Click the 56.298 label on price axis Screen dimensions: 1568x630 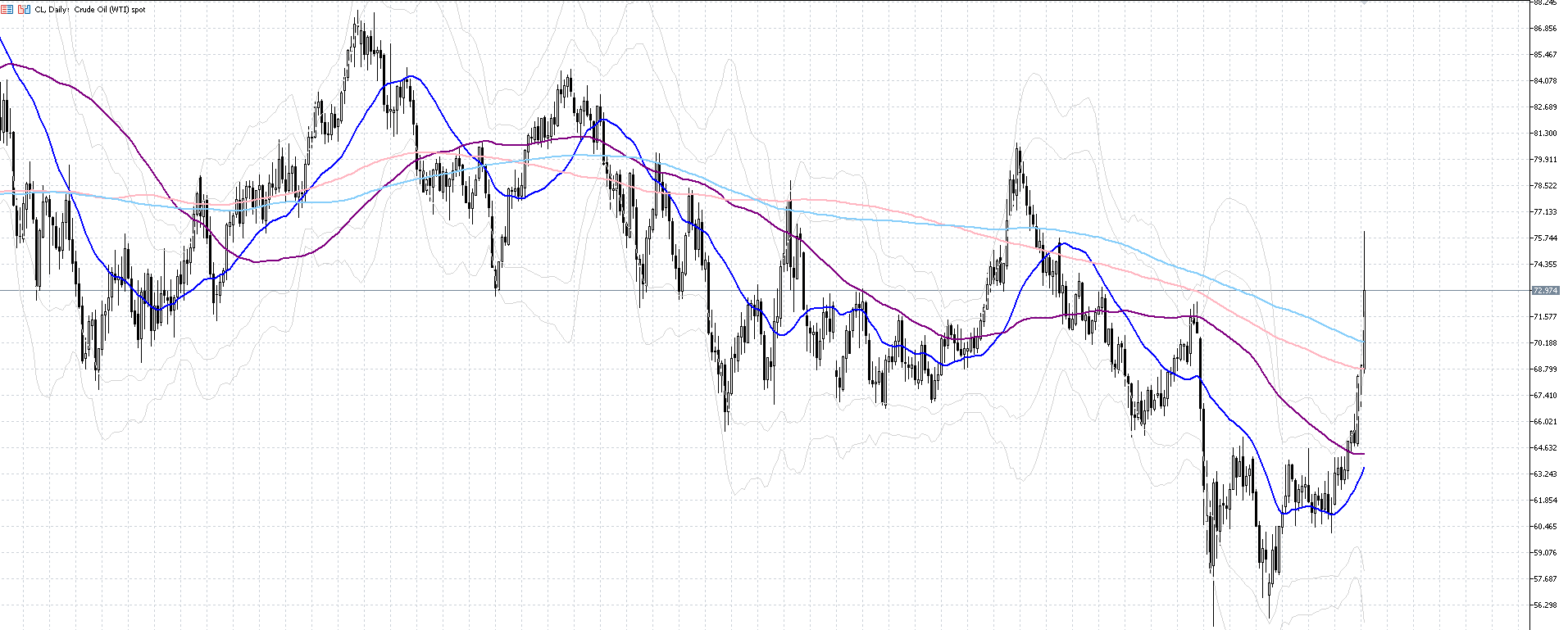[x=1545, y=605]
